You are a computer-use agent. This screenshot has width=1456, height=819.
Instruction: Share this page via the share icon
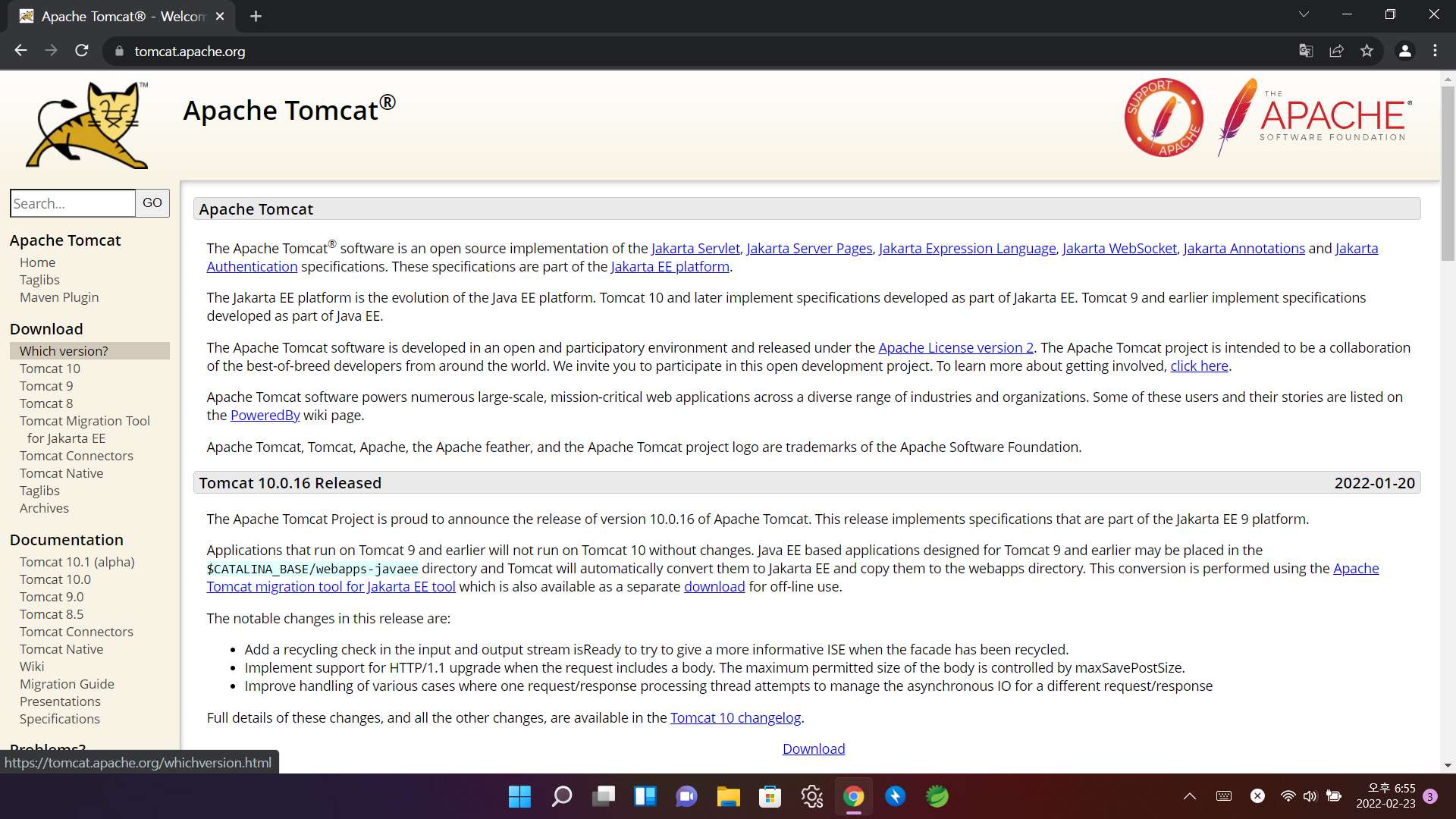1336,51
